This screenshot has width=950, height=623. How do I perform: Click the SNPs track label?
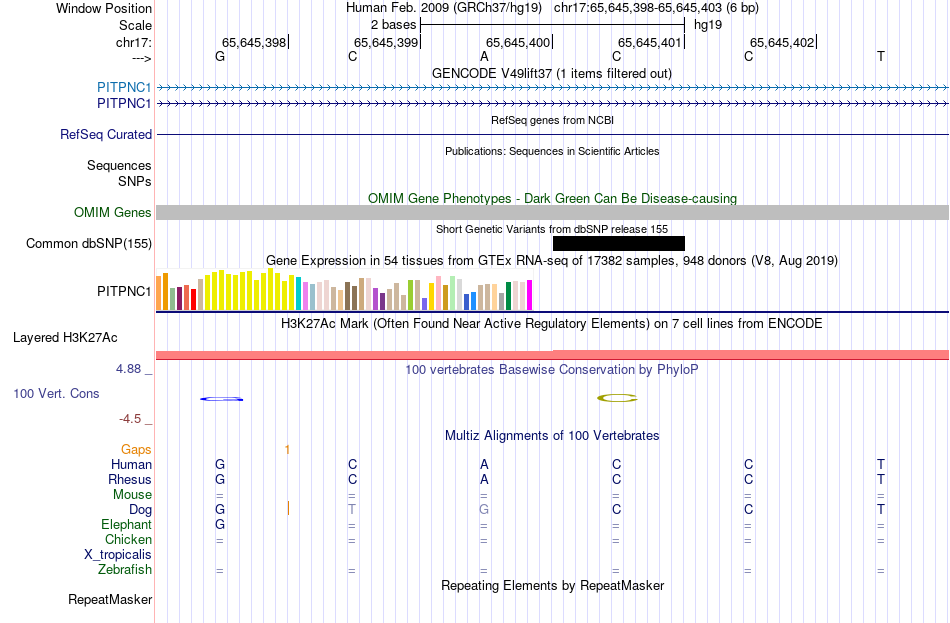click(135, 181)
